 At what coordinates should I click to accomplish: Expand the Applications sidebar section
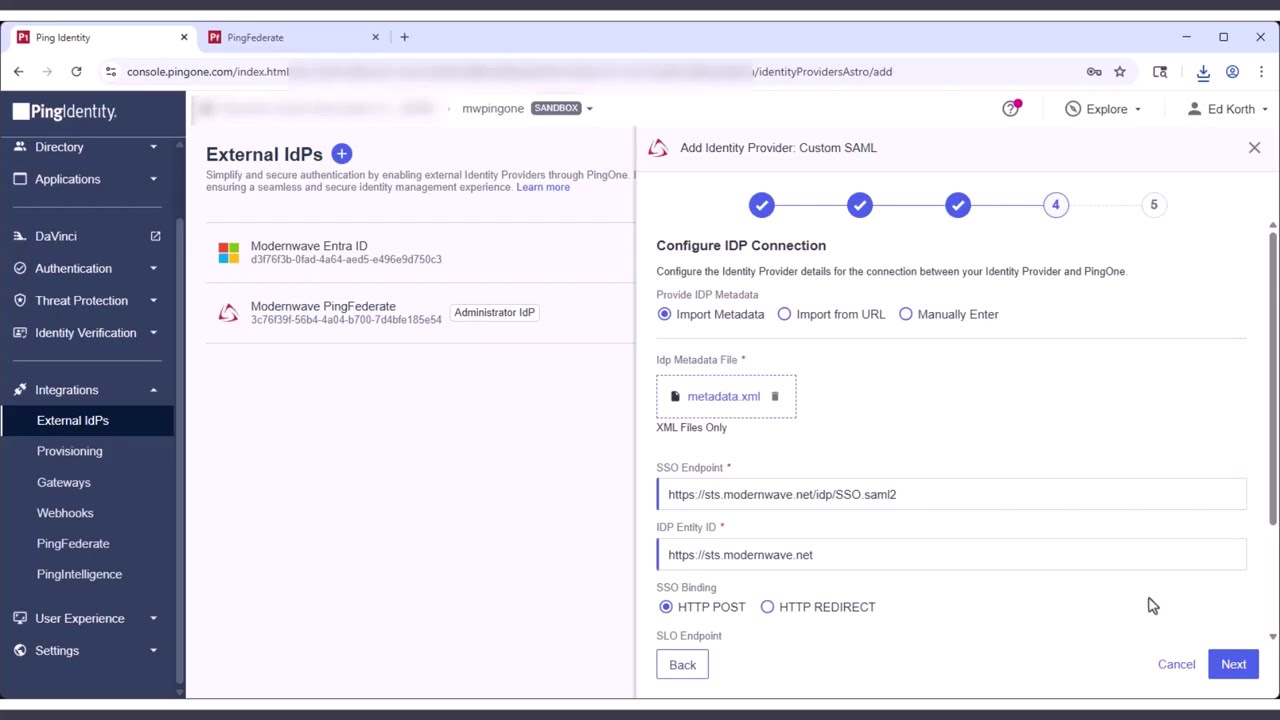click(87, 179)
